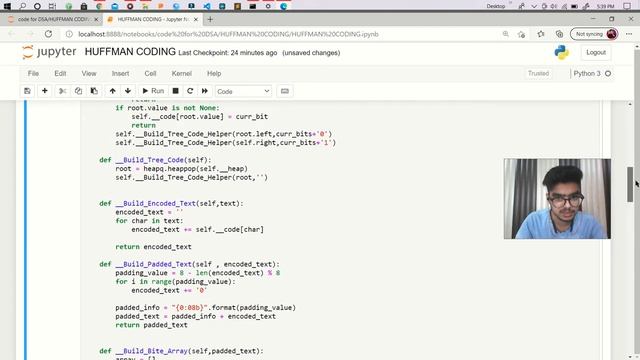
Task: Show hidden system tray icons chevron
Action: tap(533, 6)
